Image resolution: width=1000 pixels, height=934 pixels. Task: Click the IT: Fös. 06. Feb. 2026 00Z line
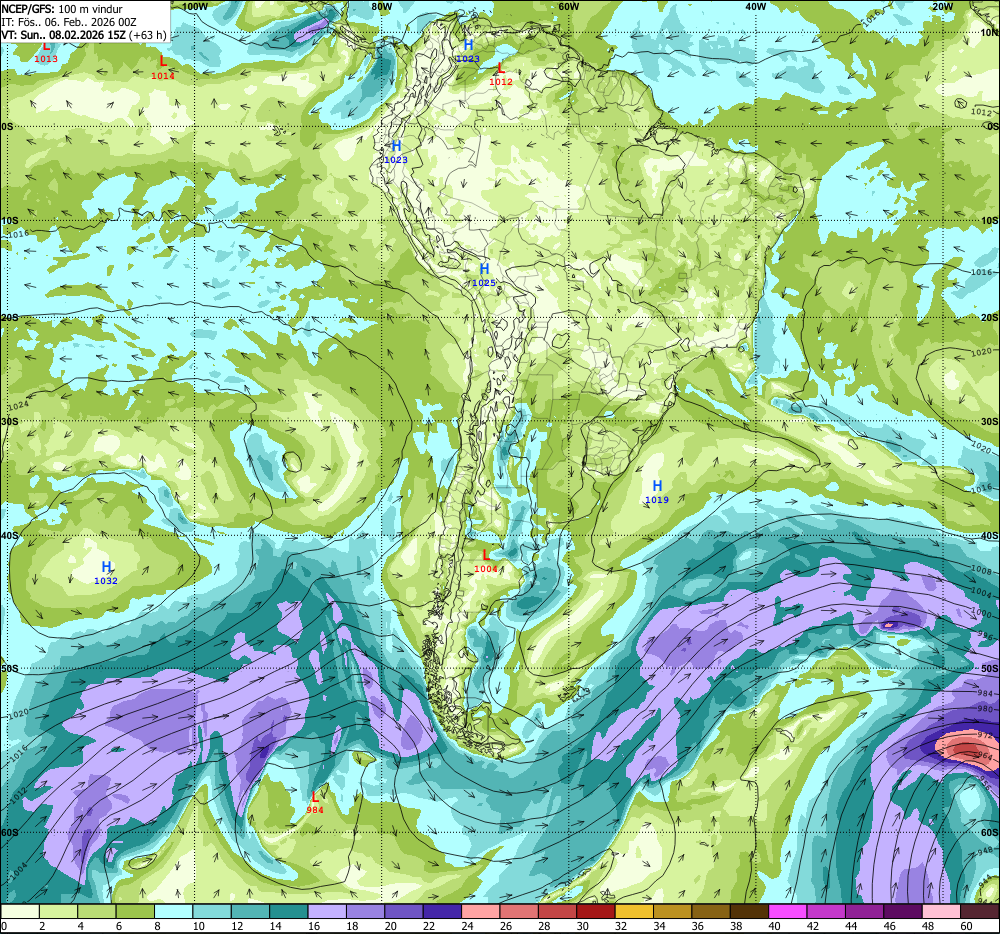click(x=69, y=22)
